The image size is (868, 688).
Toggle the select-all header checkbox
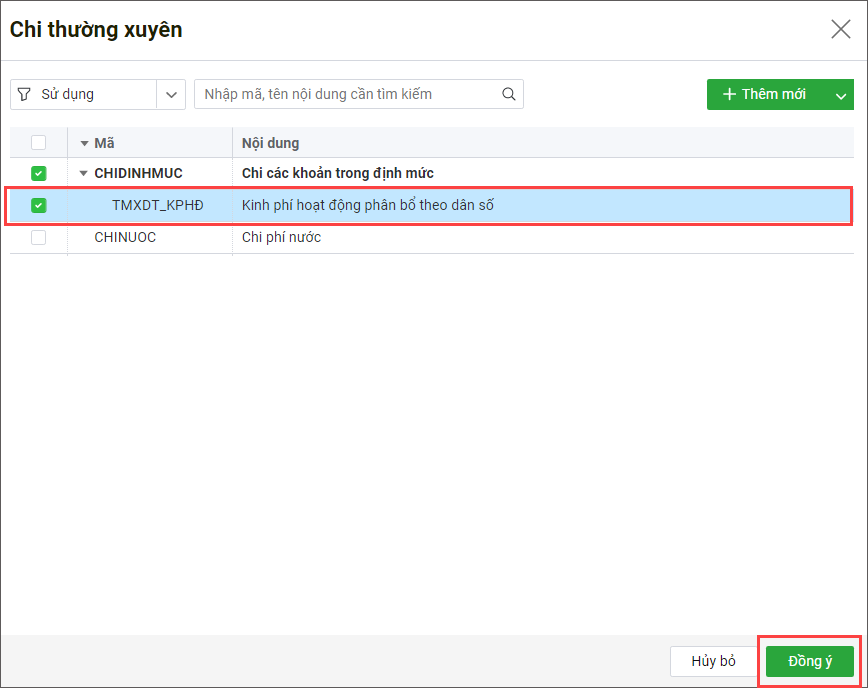[38, 143]
